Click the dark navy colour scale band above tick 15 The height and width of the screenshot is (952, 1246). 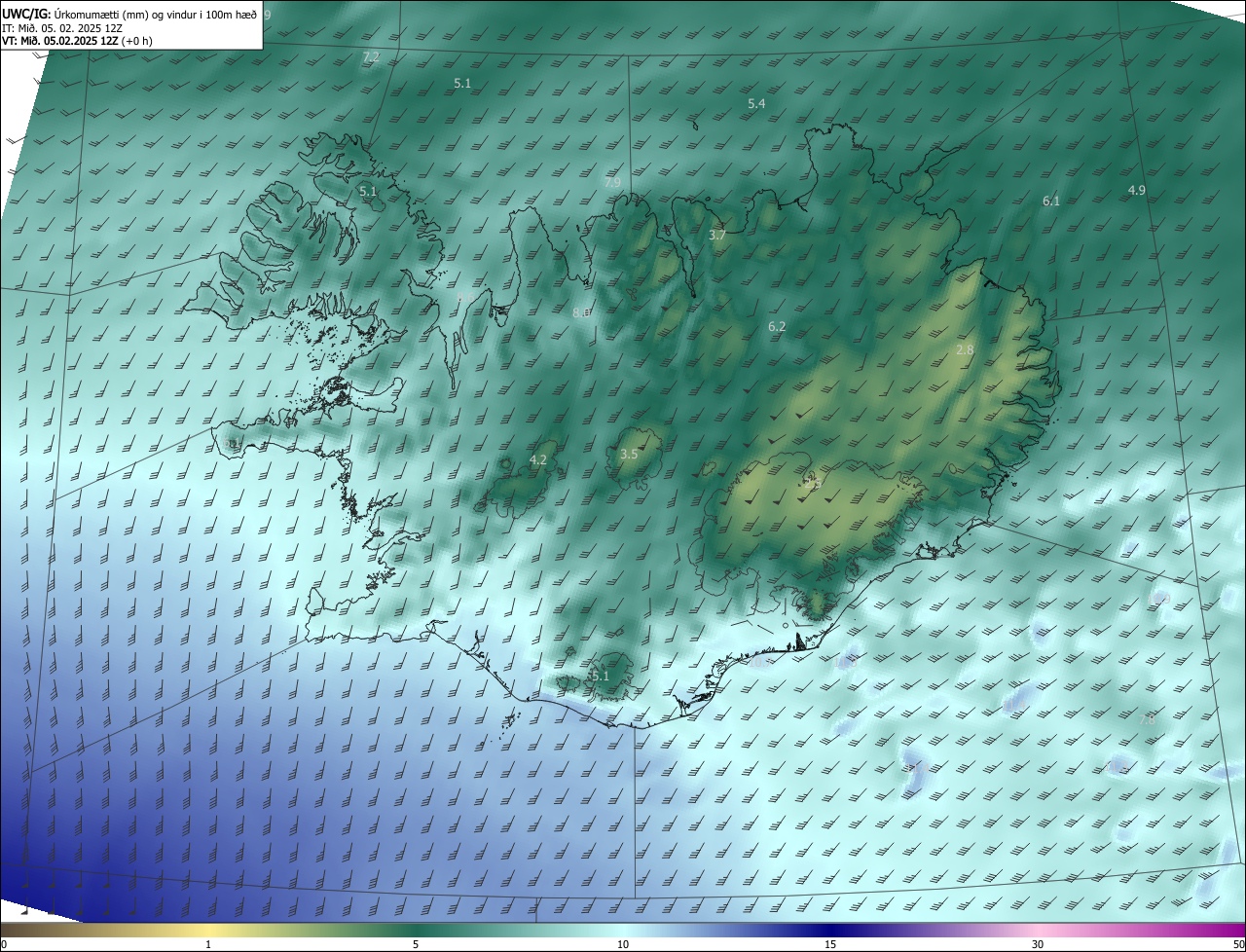830,930
